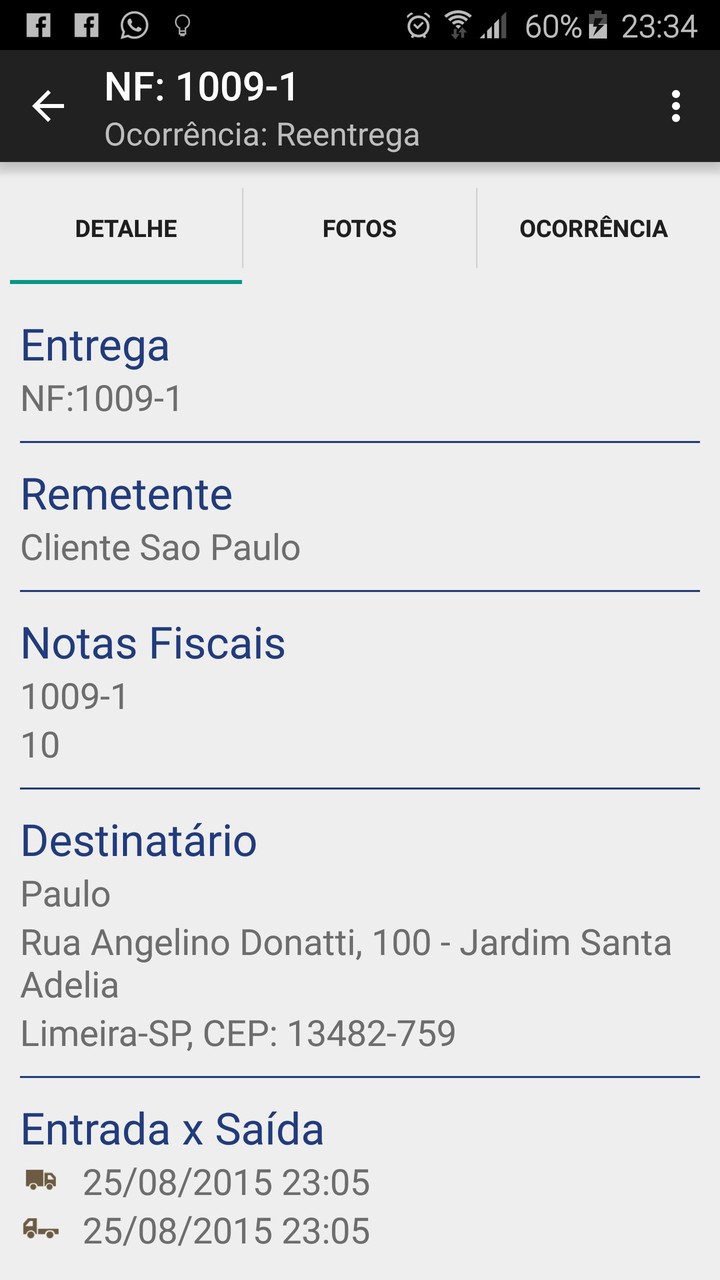Tap the recipient name Paulo

[x=66, y=894]
